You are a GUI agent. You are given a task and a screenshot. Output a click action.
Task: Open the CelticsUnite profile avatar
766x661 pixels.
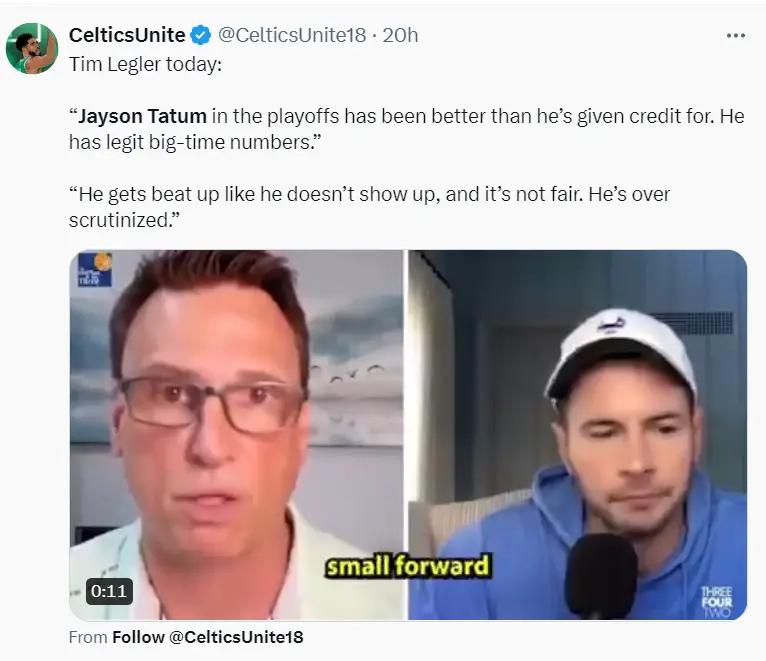[x=32, y=48]
